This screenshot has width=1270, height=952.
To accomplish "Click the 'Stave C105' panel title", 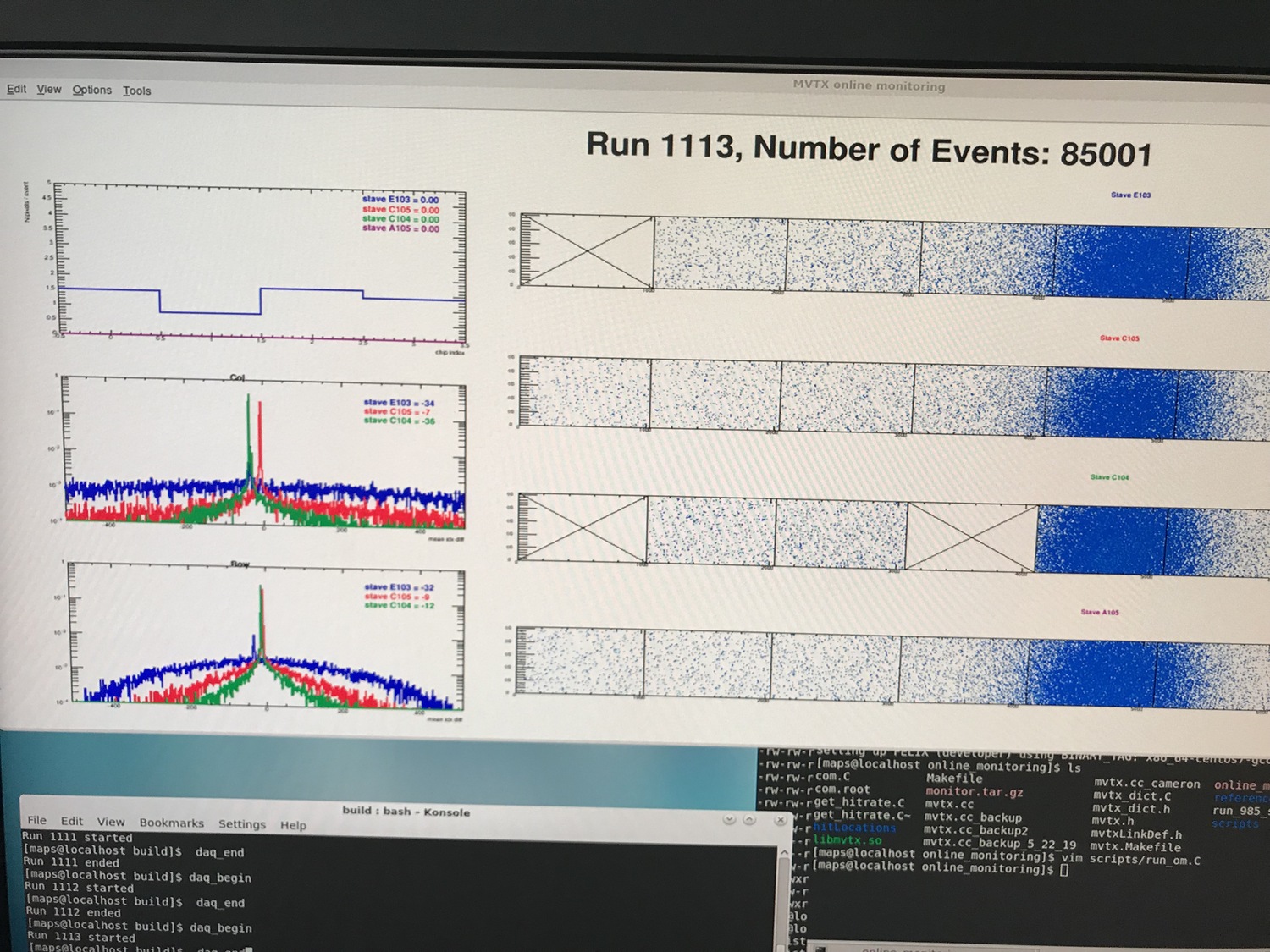I will coord(1119,338).
